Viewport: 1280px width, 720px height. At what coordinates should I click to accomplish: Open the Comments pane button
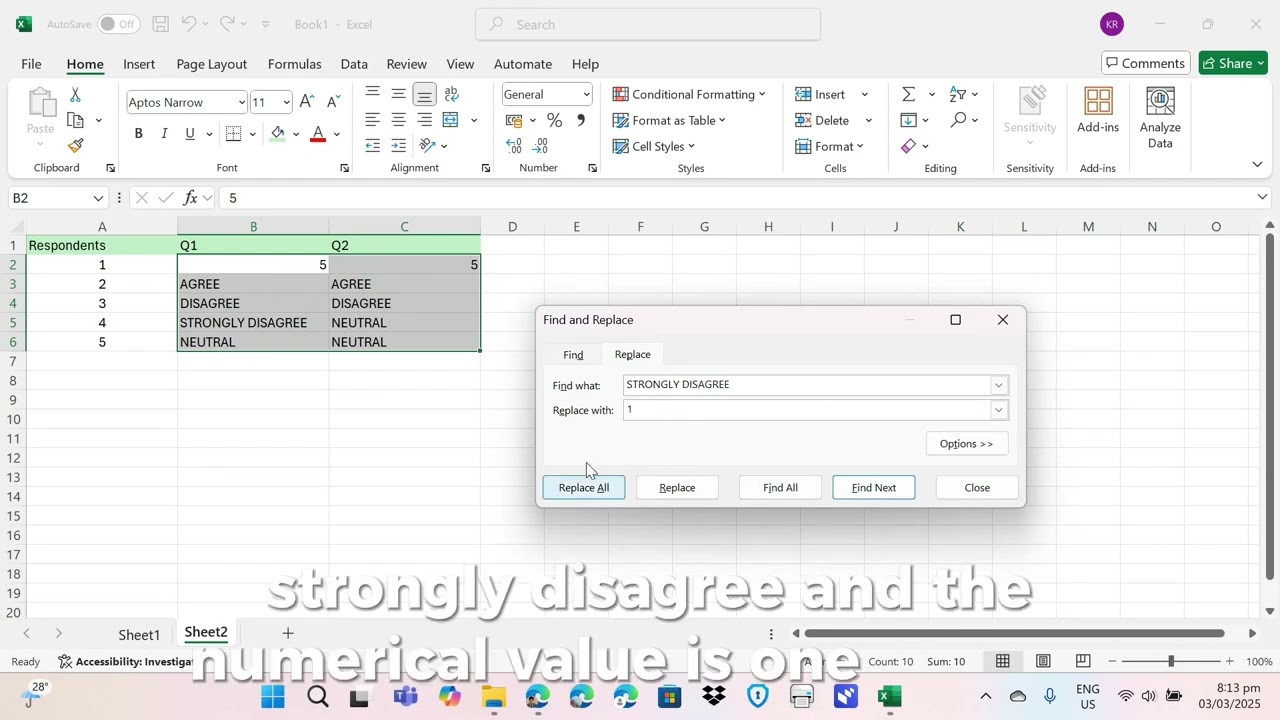(x=1146, y=63)
